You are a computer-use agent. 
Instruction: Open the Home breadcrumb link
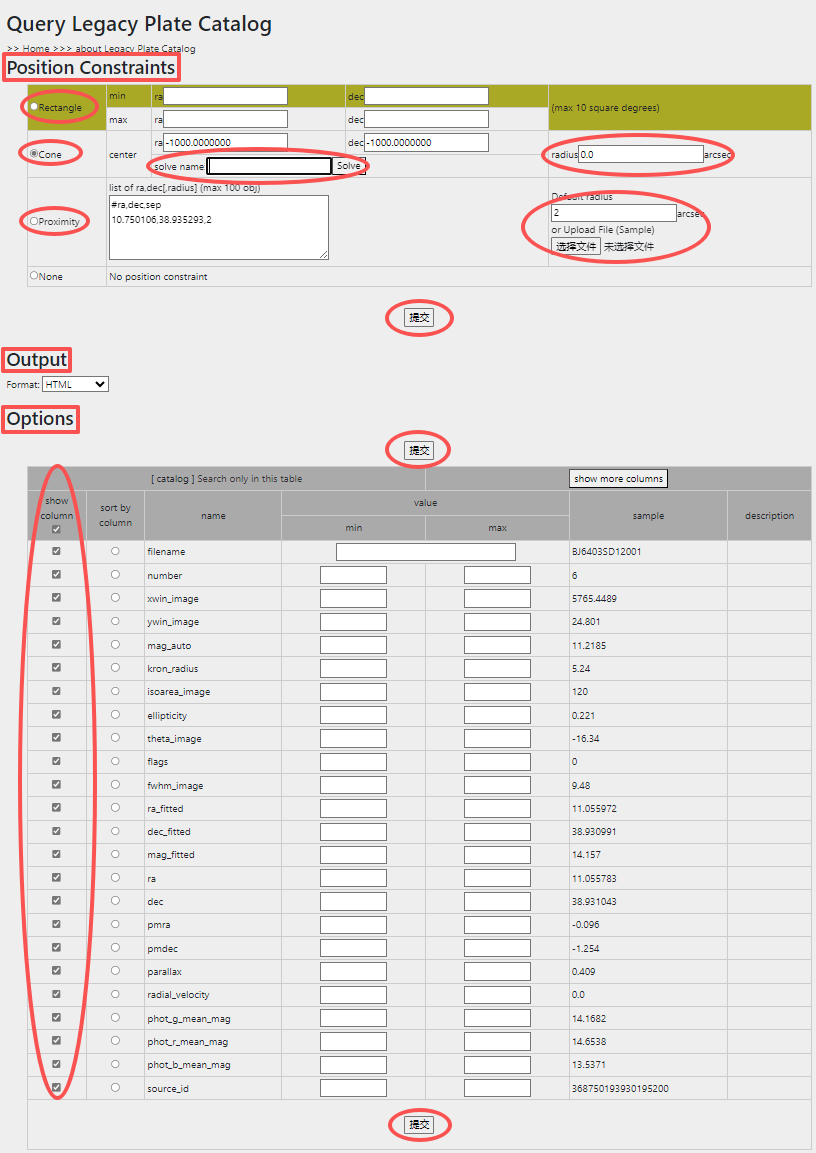pos(35,48)
